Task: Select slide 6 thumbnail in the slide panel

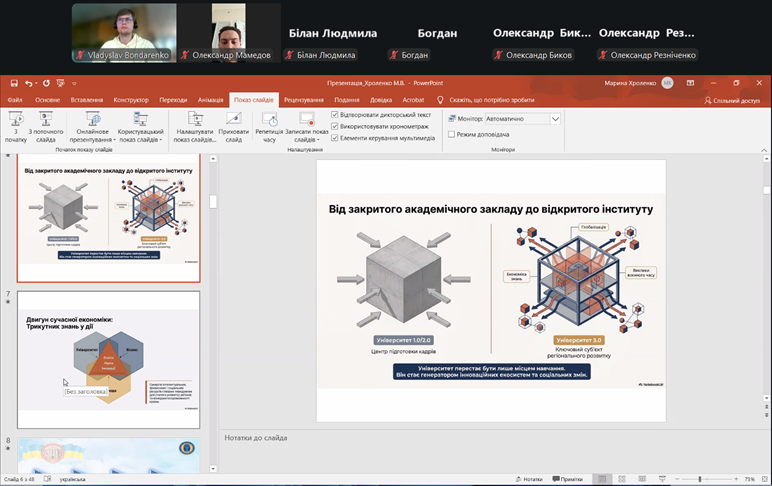Action: [x=109, y=218]
